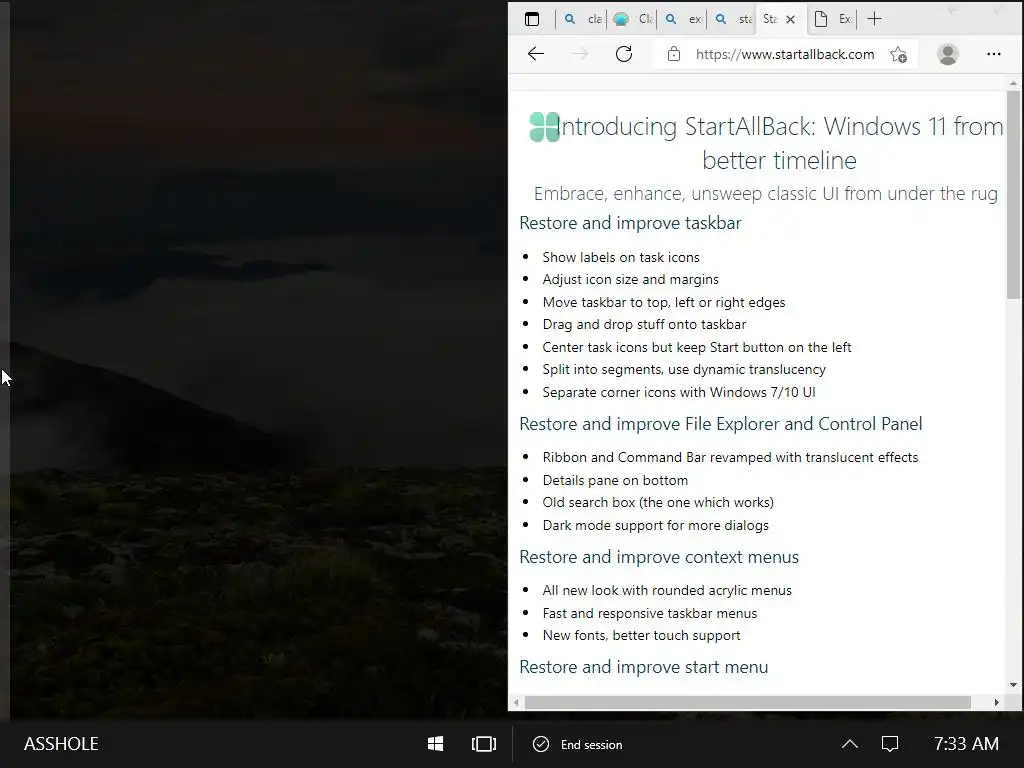
Task: Click the vertical scrollbar down arrow
Action: click(x=1013, y=685)
